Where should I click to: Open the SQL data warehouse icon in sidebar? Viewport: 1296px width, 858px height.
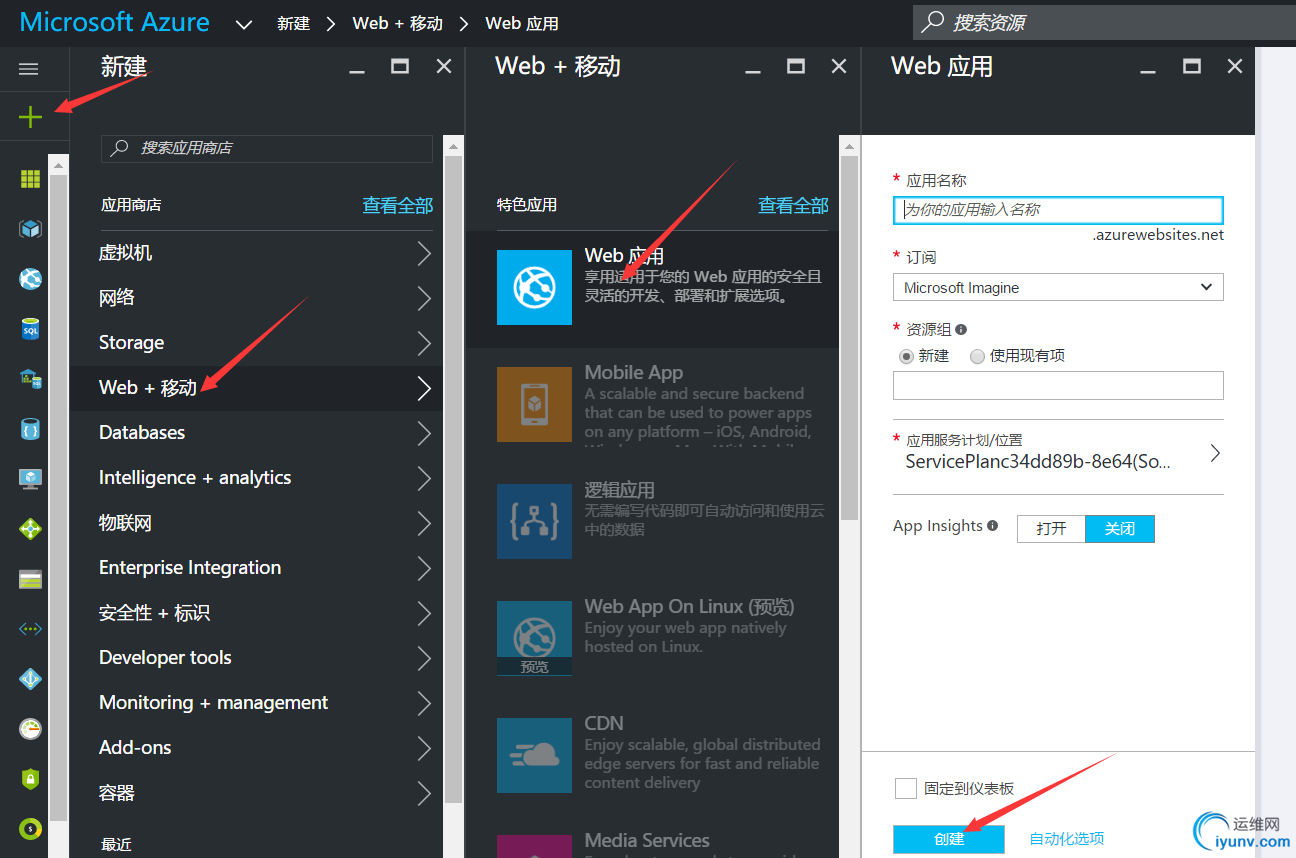point(30,379)
